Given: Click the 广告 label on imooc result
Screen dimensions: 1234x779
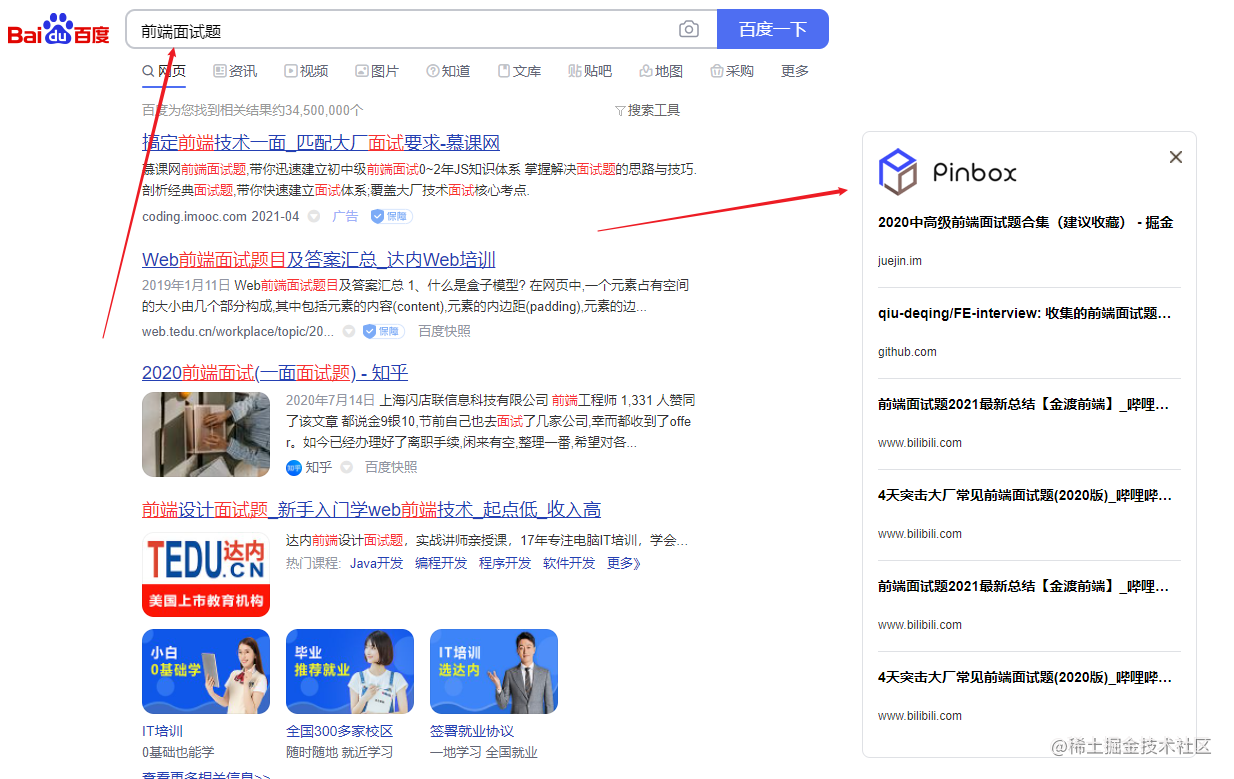Looking at the screenshot, I should click(345, 216).
